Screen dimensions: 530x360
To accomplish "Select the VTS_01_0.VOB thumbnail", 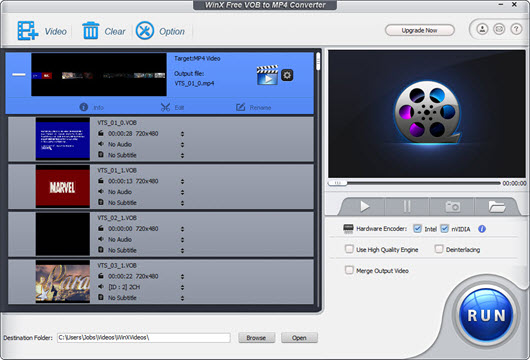I will tap(63, 139).
